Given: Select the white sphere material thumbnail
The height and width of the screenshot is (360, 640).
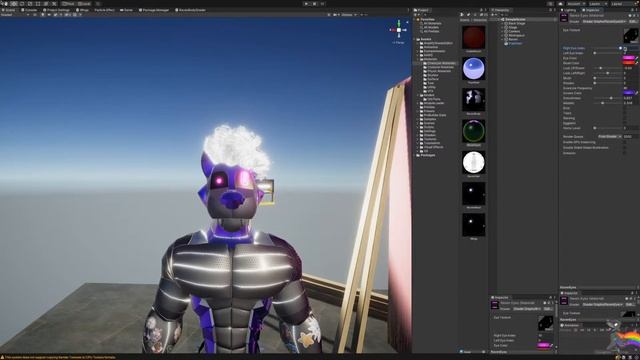Looking at the screenshot, I should point(473,162).
